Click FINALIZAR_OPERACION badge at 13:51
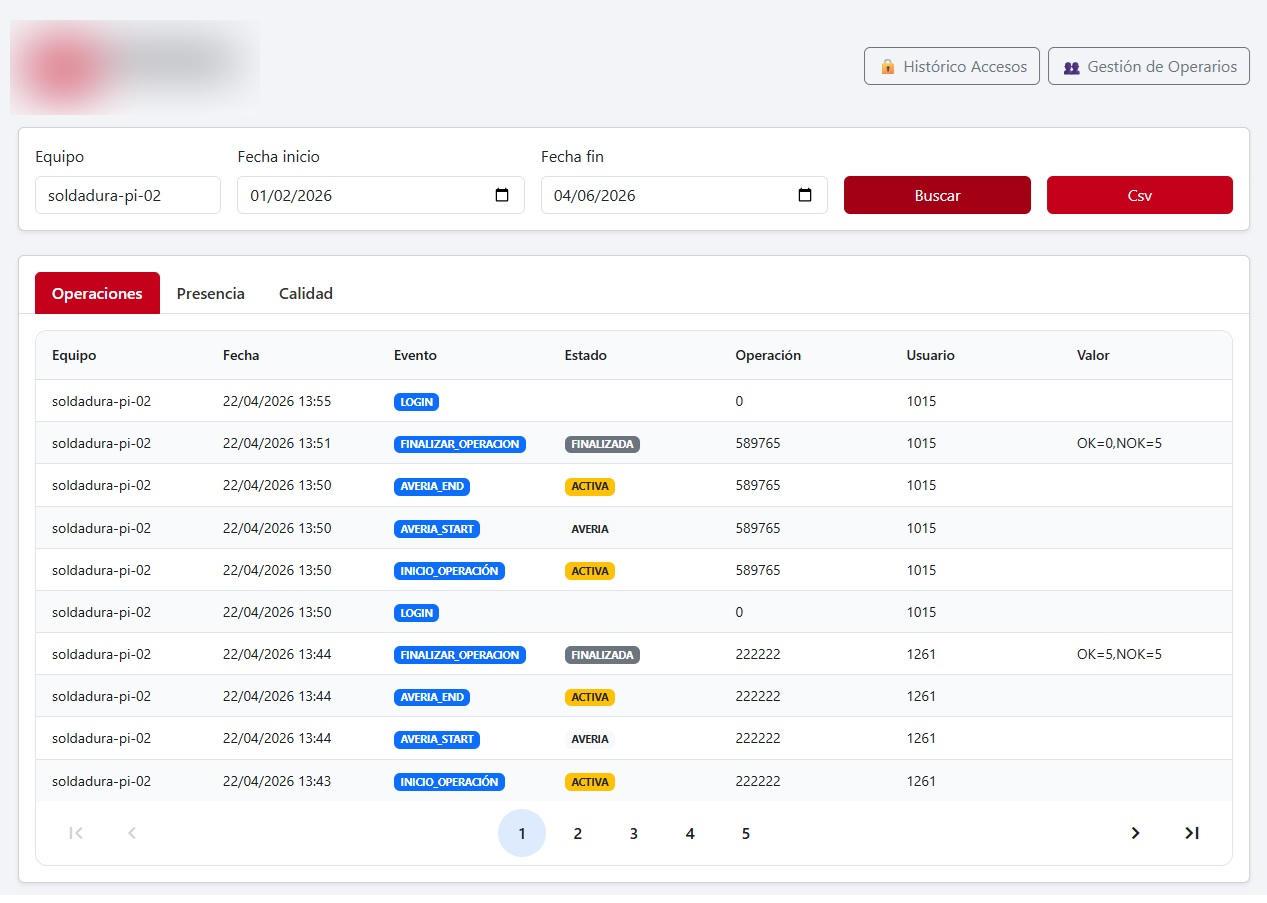1267x903 pixels. click(x=460, y=444)
